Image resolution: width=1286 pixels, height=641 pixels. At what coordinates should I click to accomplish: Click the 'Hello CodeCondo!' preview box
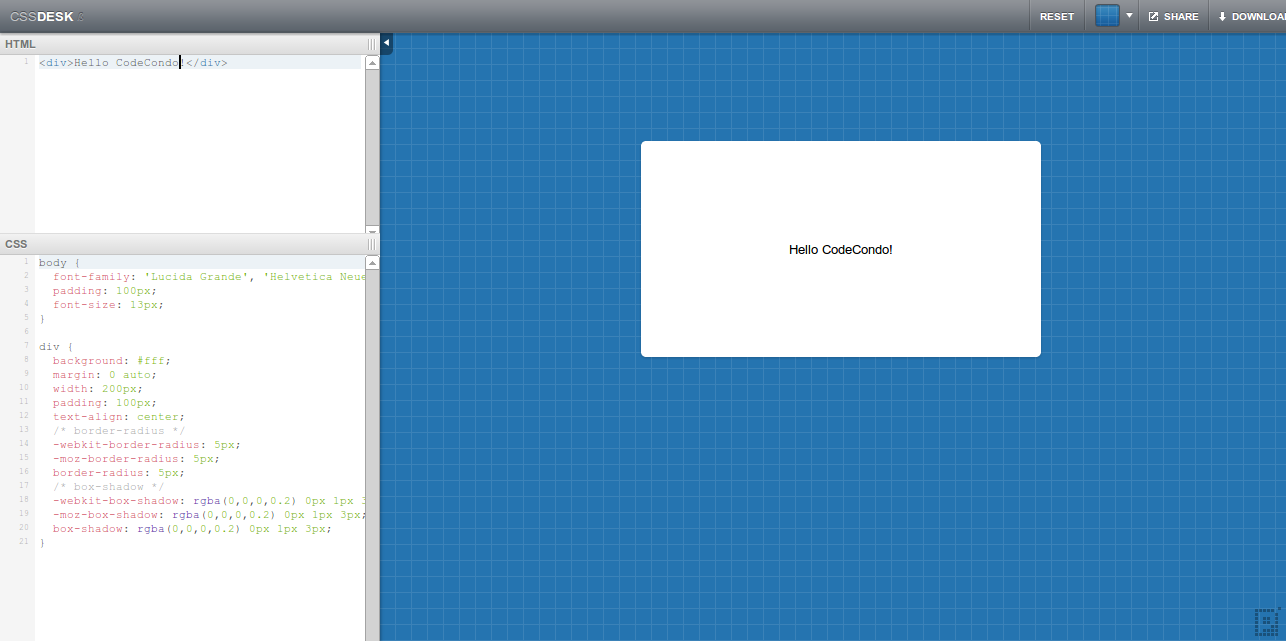[840, 249]
